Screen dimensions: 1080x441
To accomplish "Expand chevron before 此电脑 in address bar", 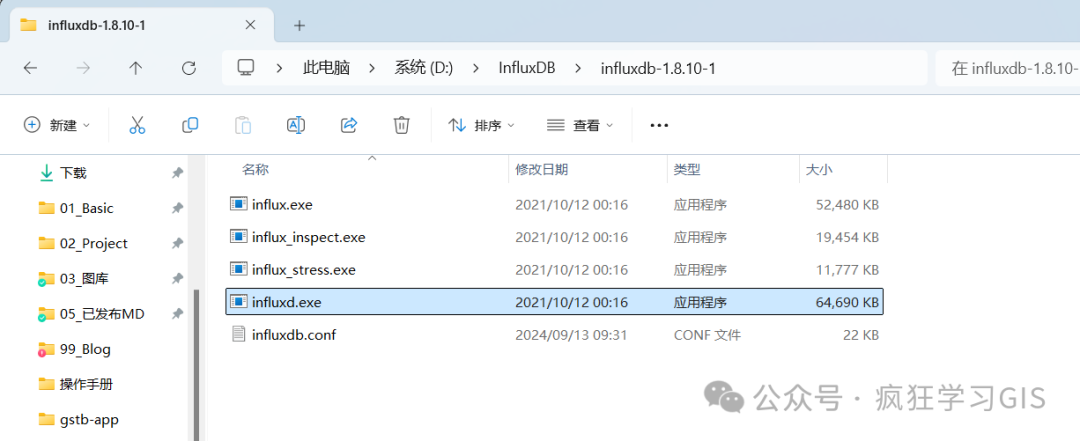I will (x=280, y=68).
